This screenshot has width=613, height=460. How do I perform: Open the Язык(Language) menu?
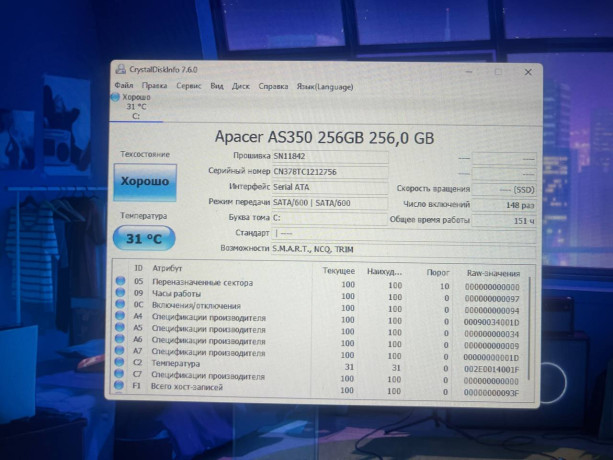click(x=324, y=87)
